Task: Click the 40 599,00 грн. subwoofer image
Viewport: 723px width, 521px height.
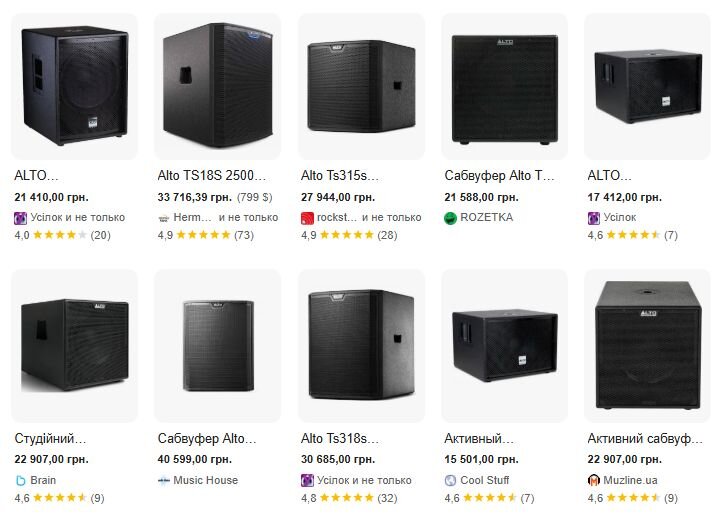Action: [x=217, y=345]
